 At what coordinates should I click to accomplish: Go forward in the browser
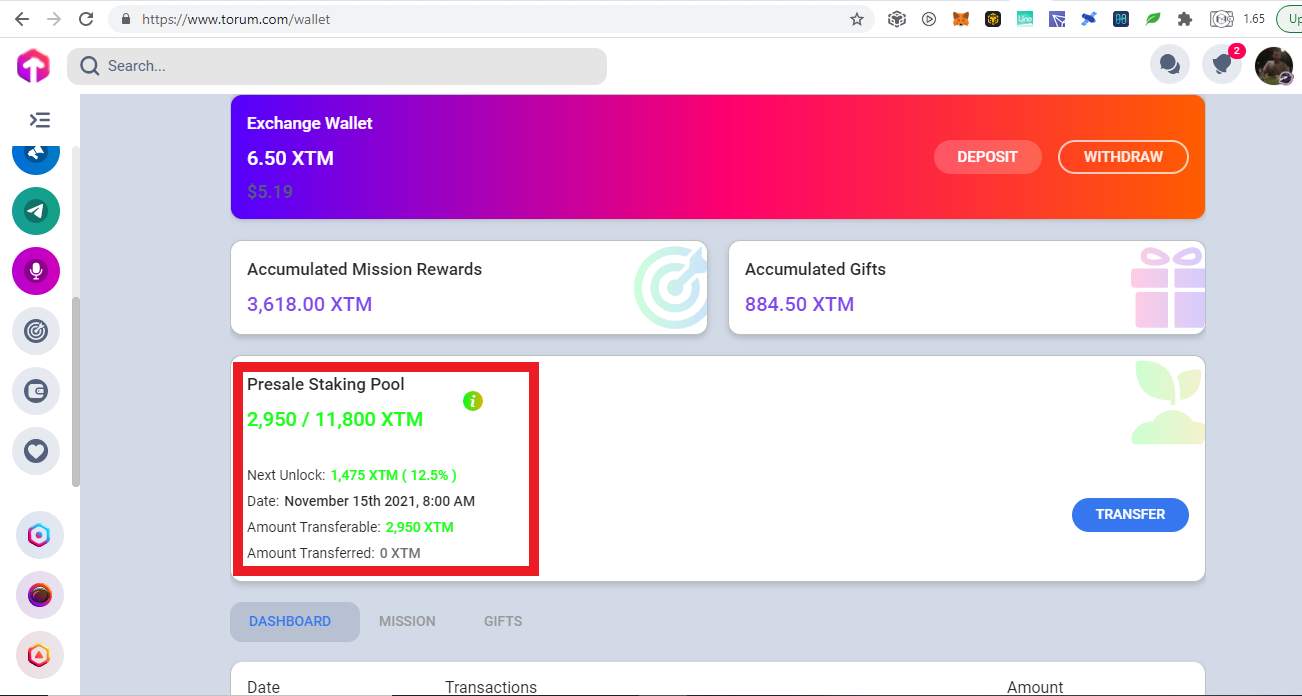pos(54,19)
